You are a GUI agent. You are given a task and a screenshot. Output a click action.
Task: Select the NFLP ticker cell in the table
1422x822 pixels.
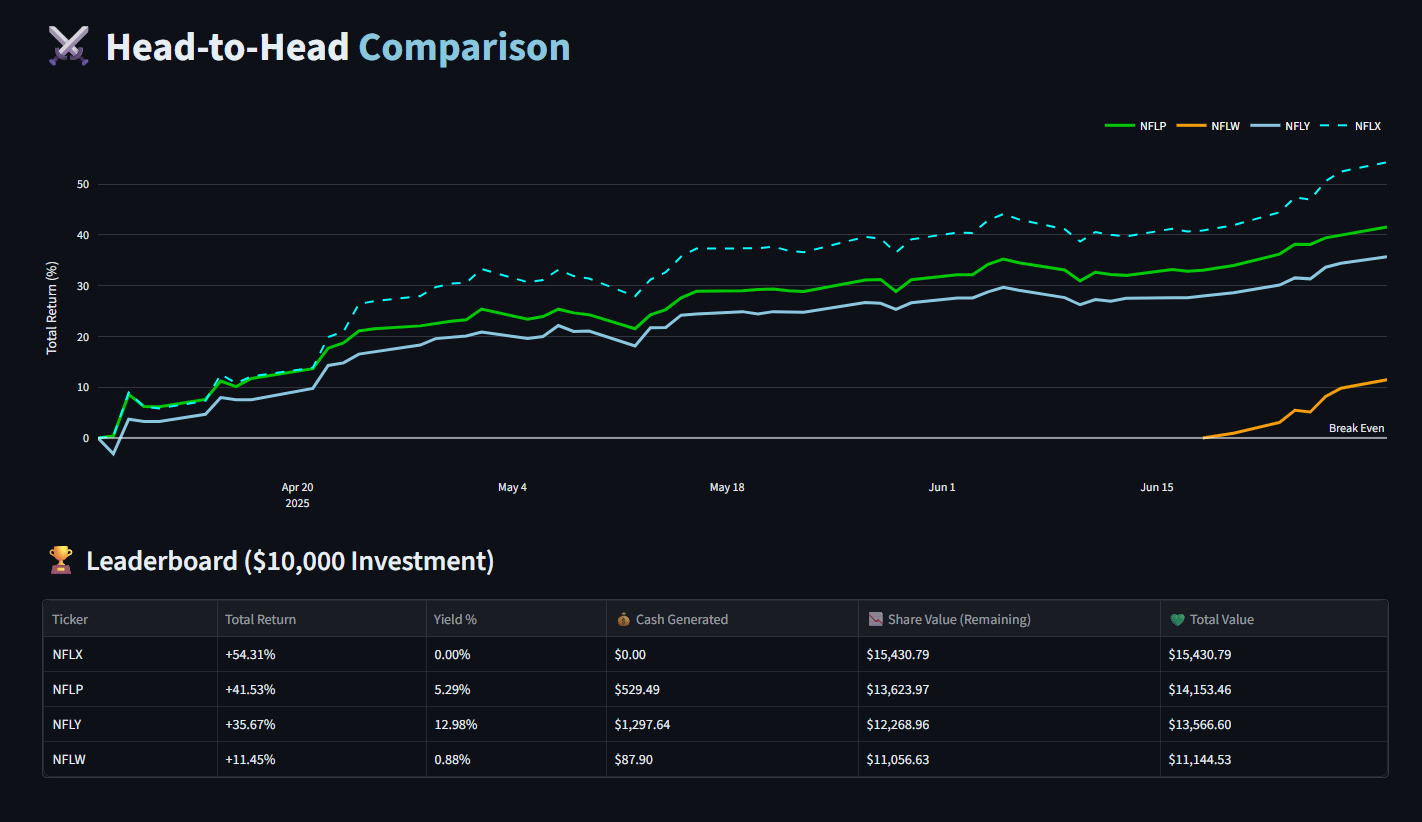pos(130,689)
